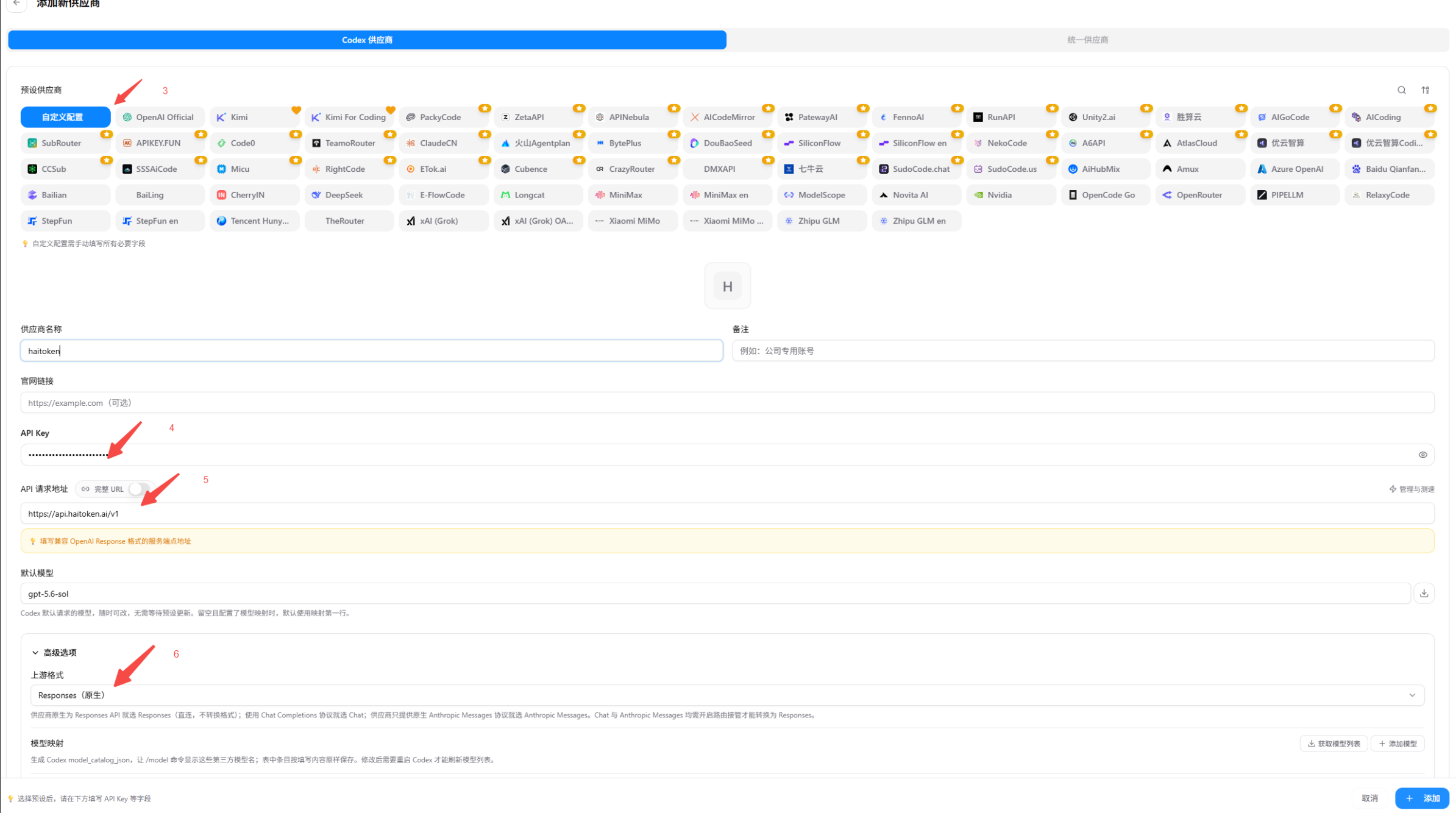Select the Azure OpenAI preset
Screen dimensions: 1456x813
(1295, 169)
